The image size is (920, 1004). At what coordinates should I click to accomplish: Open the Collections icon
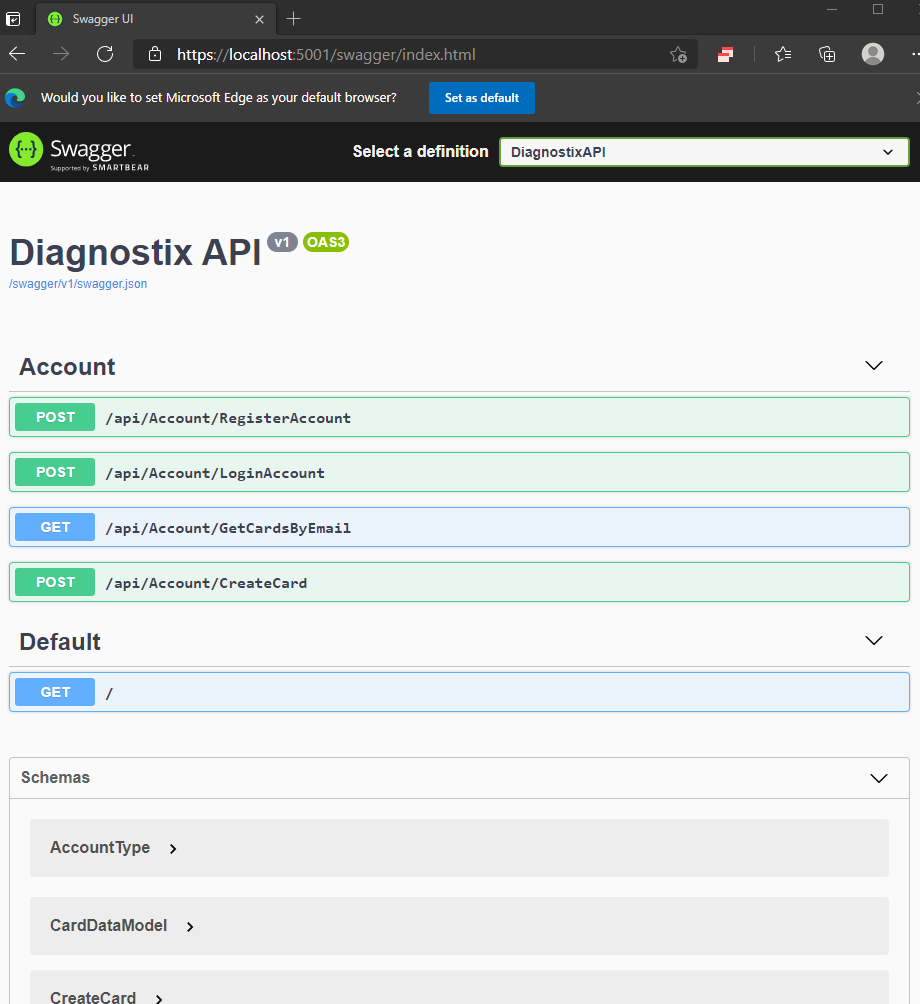(827, 54)
